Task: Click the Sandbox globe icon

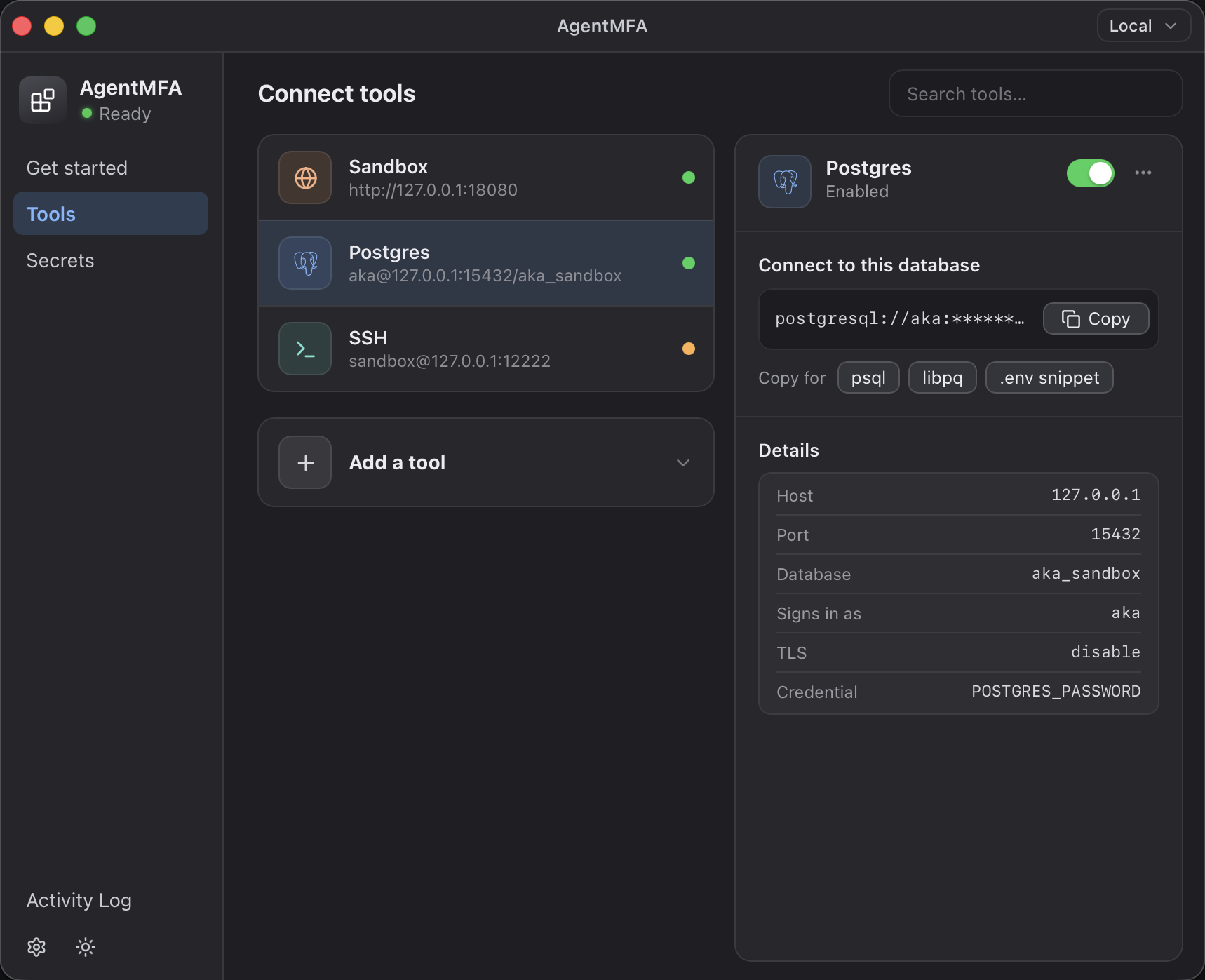Action: 305,177
